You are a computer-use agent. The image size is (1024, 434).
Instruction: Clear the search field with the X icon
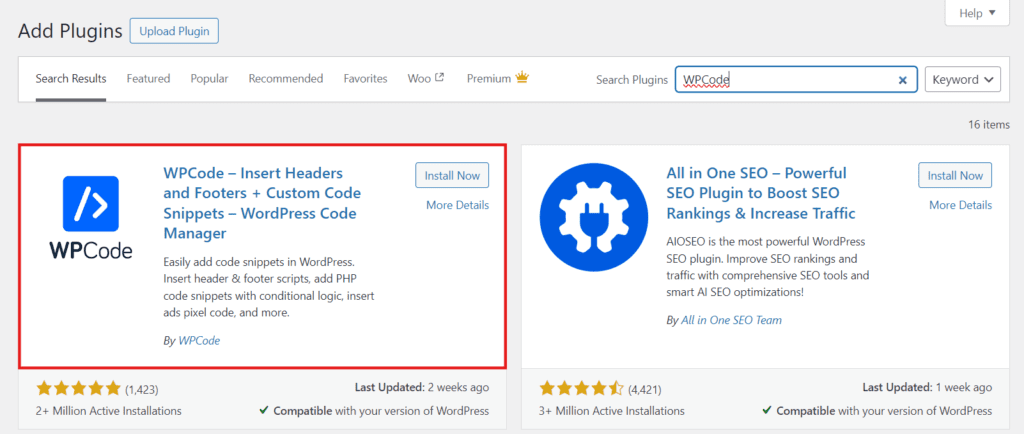tap(903, 80)
